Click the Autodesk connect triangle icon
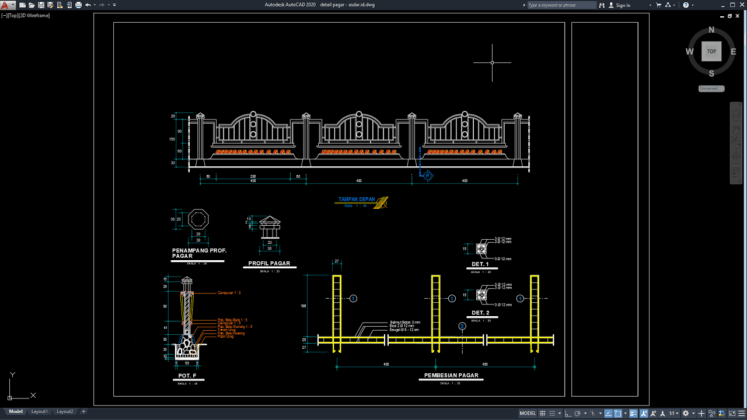The width and height of the screenshot is (747, 420). (x=667, y=5)
